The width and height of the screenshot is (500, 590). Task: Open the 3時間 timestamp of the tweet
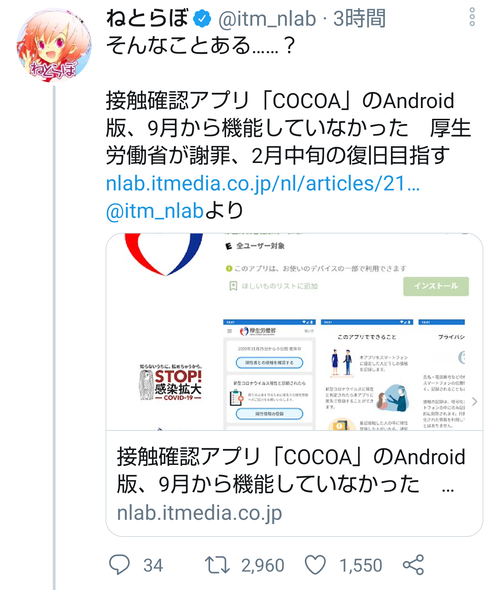point(359,18)
